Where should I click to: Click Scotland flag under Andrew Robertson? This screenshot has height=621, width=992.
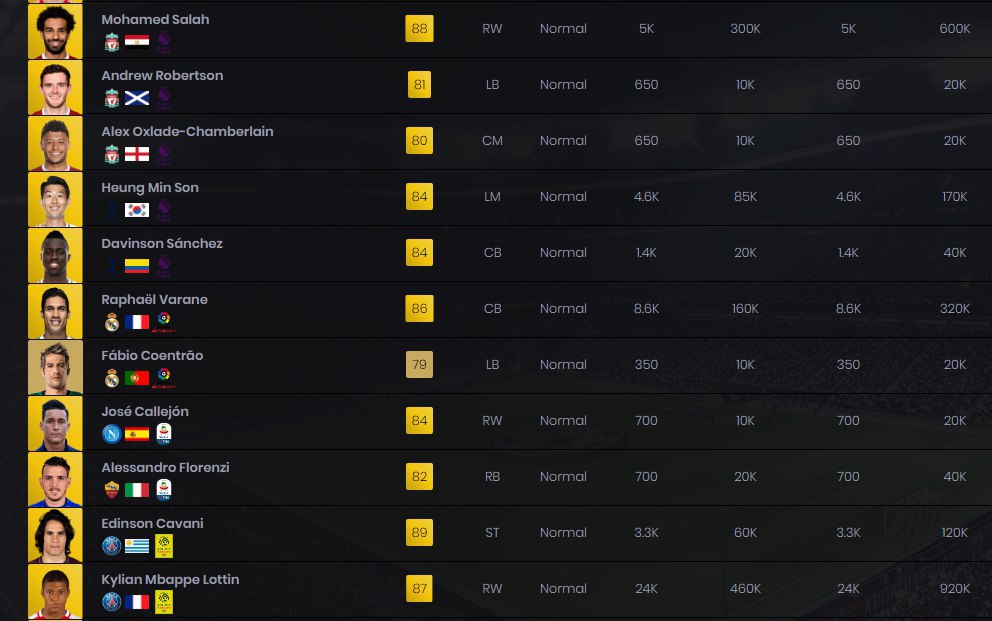(x=137, y=98)
